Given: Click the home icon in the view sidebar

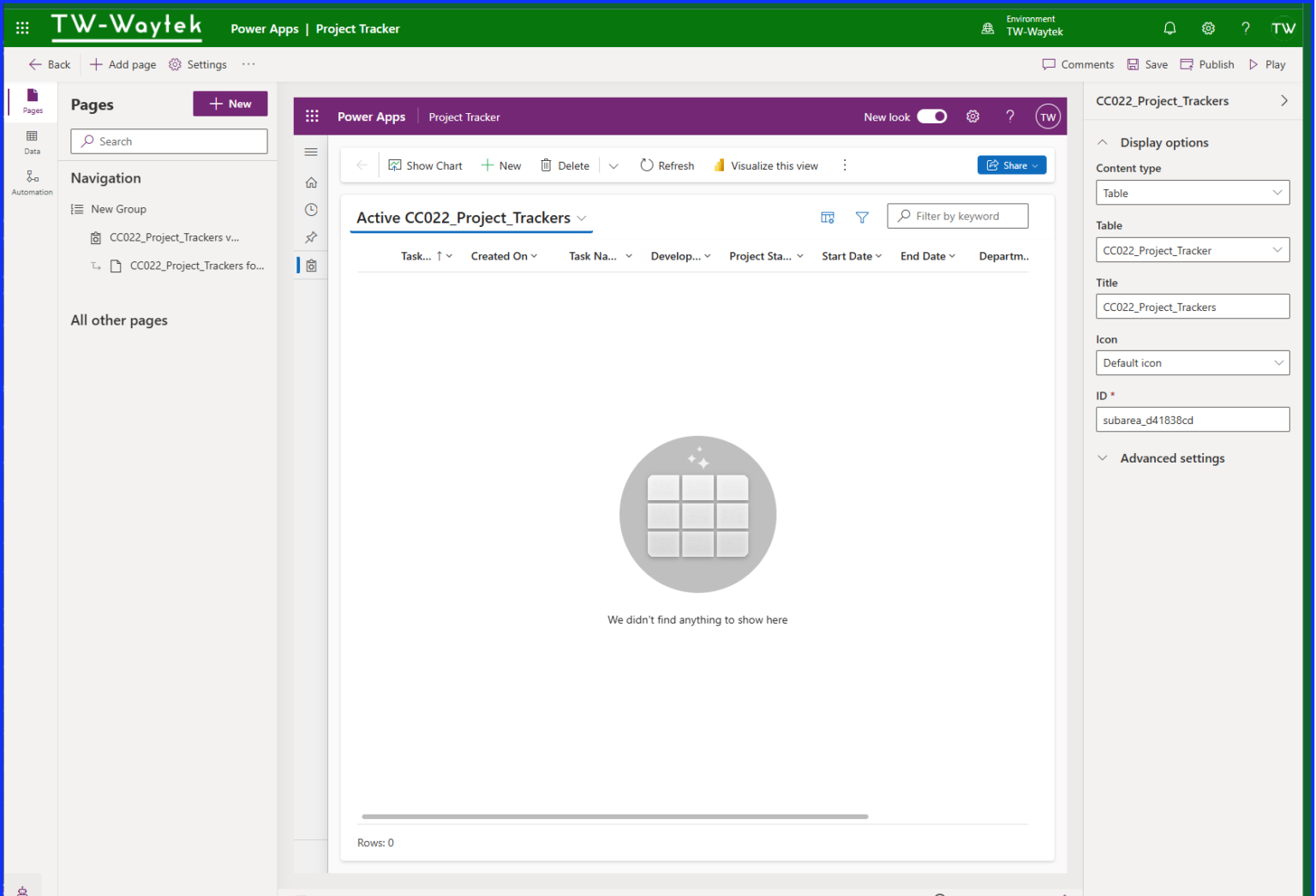Looking at the screenshot, I should pos(311,182).
